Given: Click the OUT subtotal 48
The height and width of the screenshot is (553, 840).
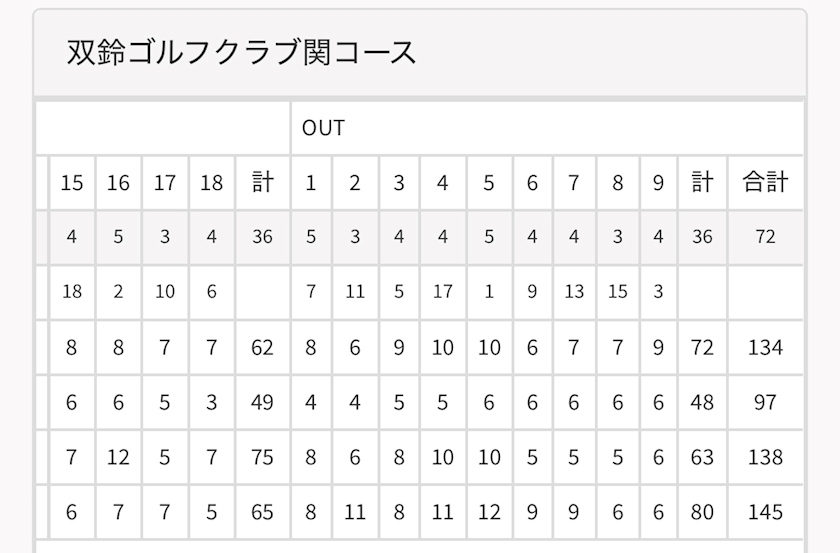Looking at the screenshot, I should point(702,402).
